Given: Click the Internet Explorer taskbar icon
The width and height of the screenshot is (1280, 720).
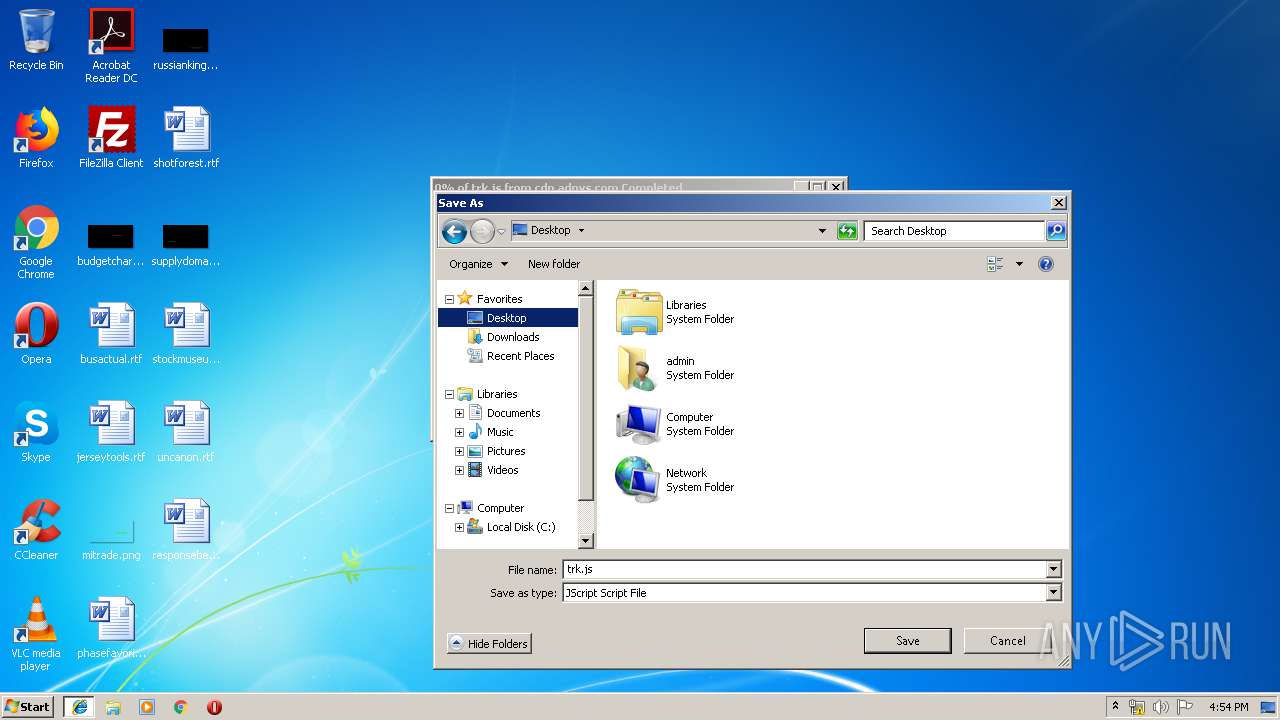Looking at the screenshot, I should 79,707.
